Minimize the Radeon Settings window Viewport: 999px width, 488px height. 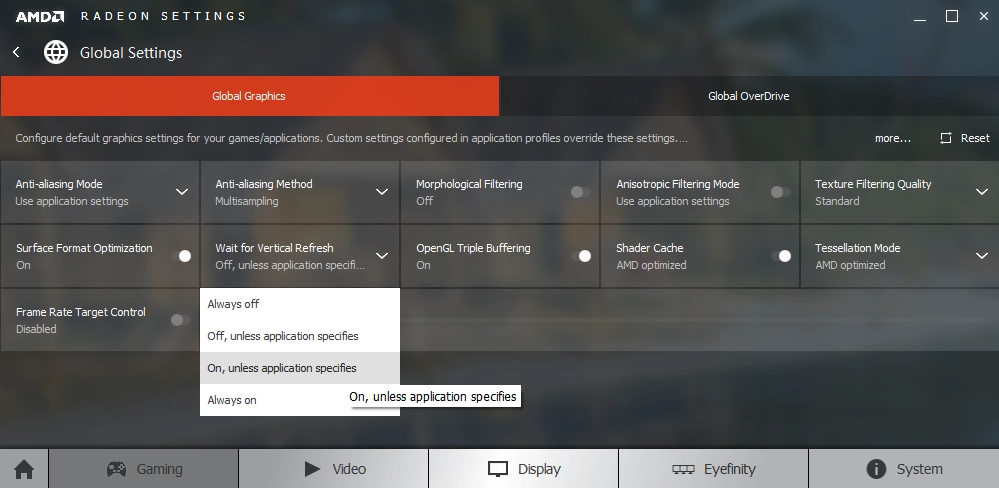(x=919, y=20)
